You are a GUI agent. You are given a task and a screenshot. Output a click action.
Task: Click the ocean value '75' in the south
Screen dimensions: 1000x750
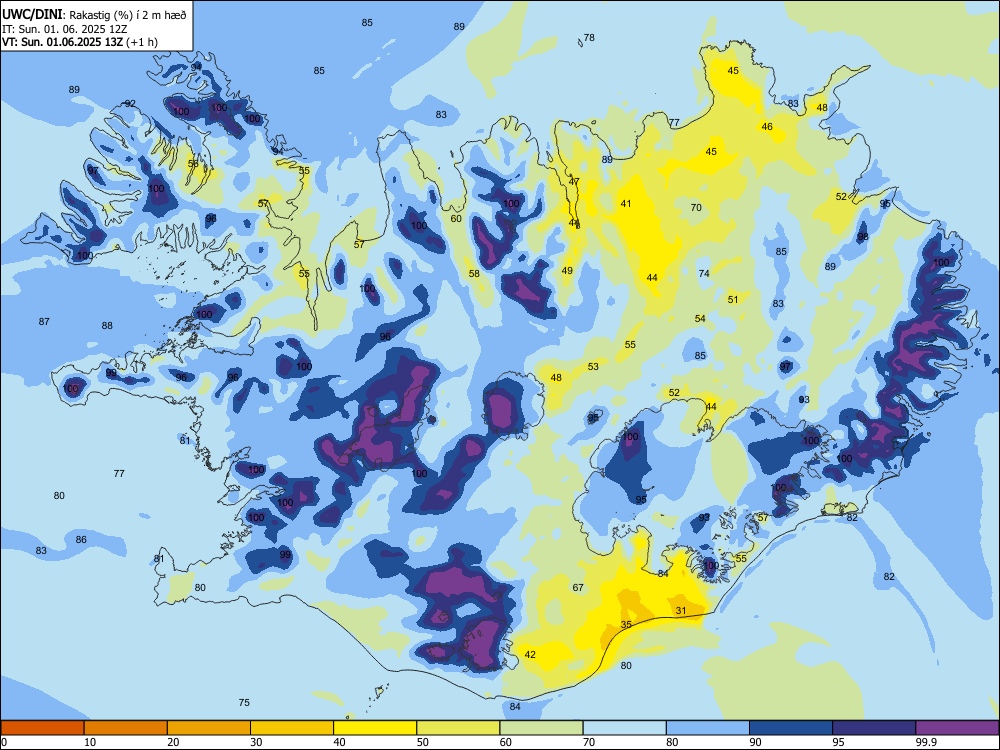click(x=244, y=702)
